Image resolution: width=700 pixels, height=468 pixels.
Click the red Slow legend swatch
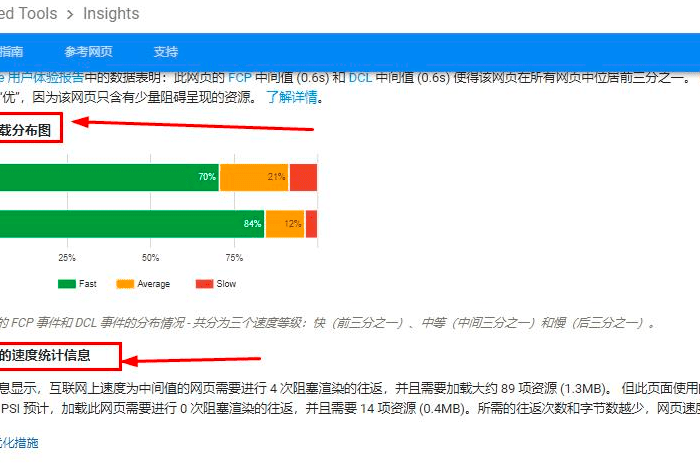tap(203, 284)
